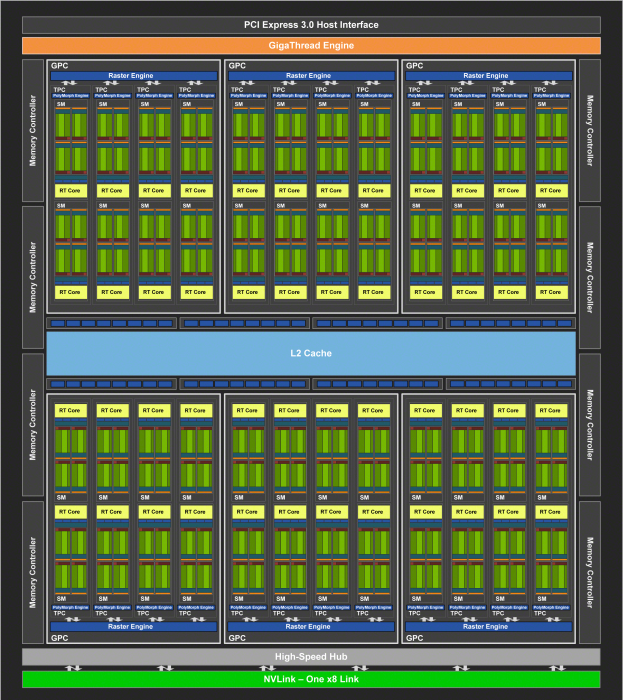Click the bottommost left-side Memory Controller block
This screenshot has height=700, width=623.
pos(33,572)
